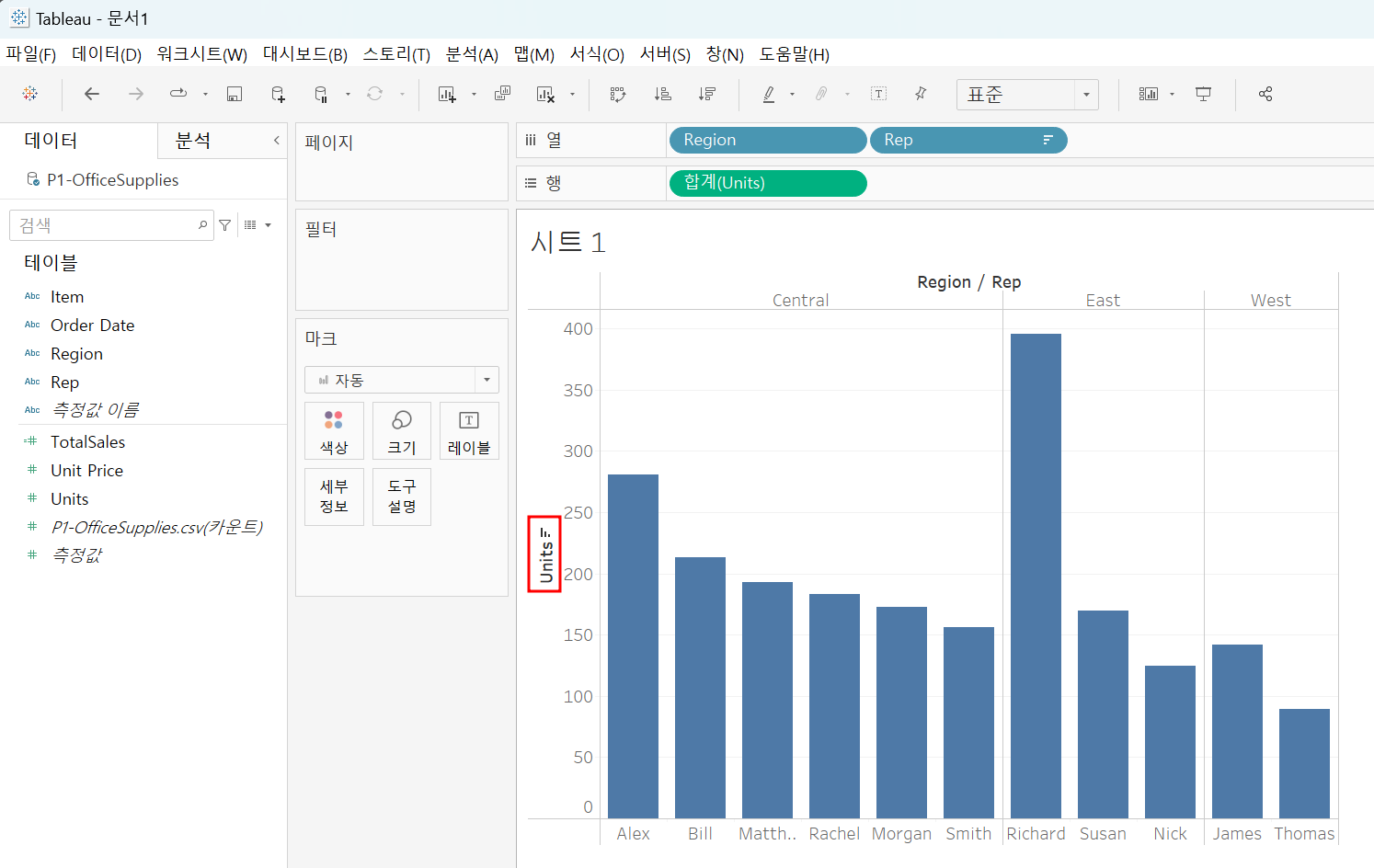Screen dimensions: 1374x868
Task: Duplicate the current sheet
Action: click(502, 94)
